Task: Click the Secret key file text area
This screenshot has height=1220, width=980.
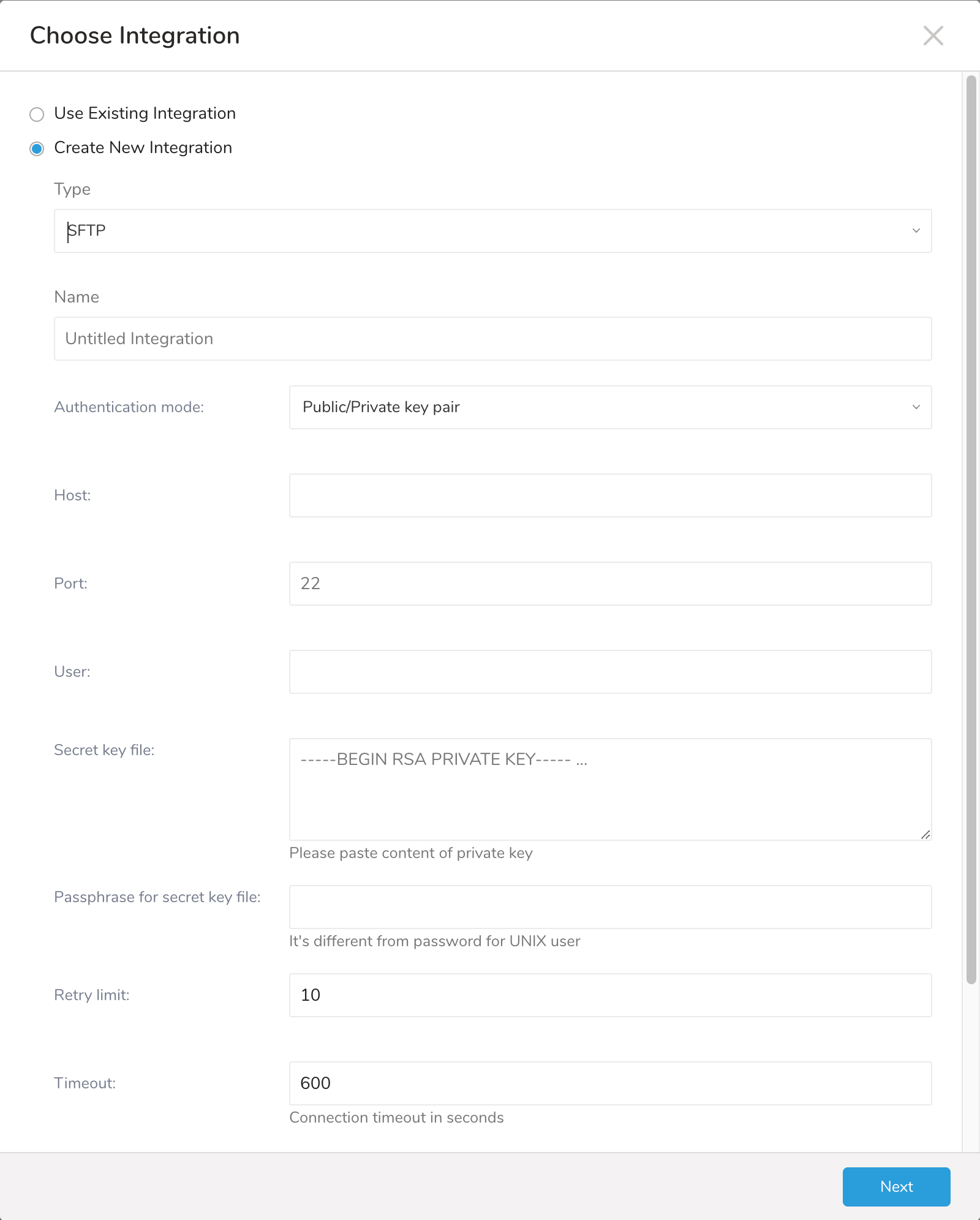Action: tap(610, 789)
